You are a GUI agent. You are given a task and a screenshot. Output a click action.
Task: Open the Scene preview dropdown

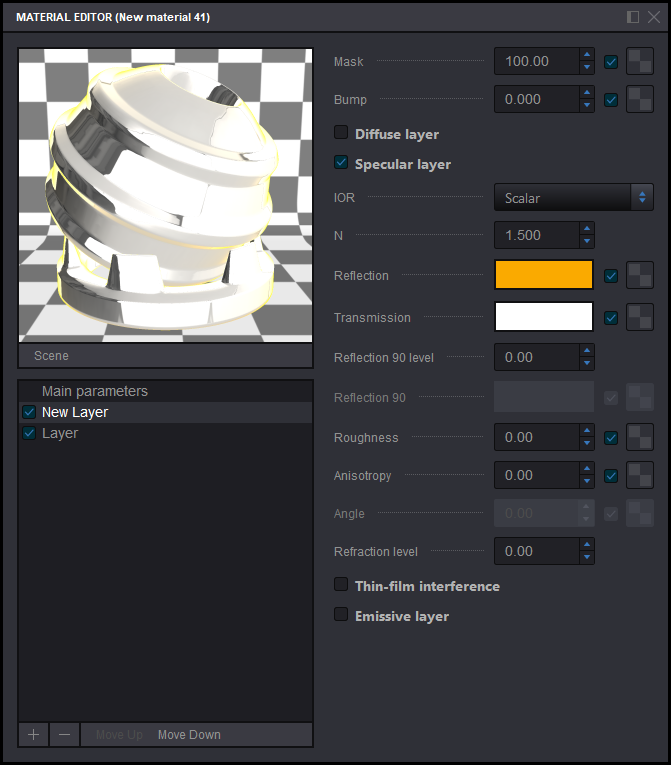coord(165,356)
